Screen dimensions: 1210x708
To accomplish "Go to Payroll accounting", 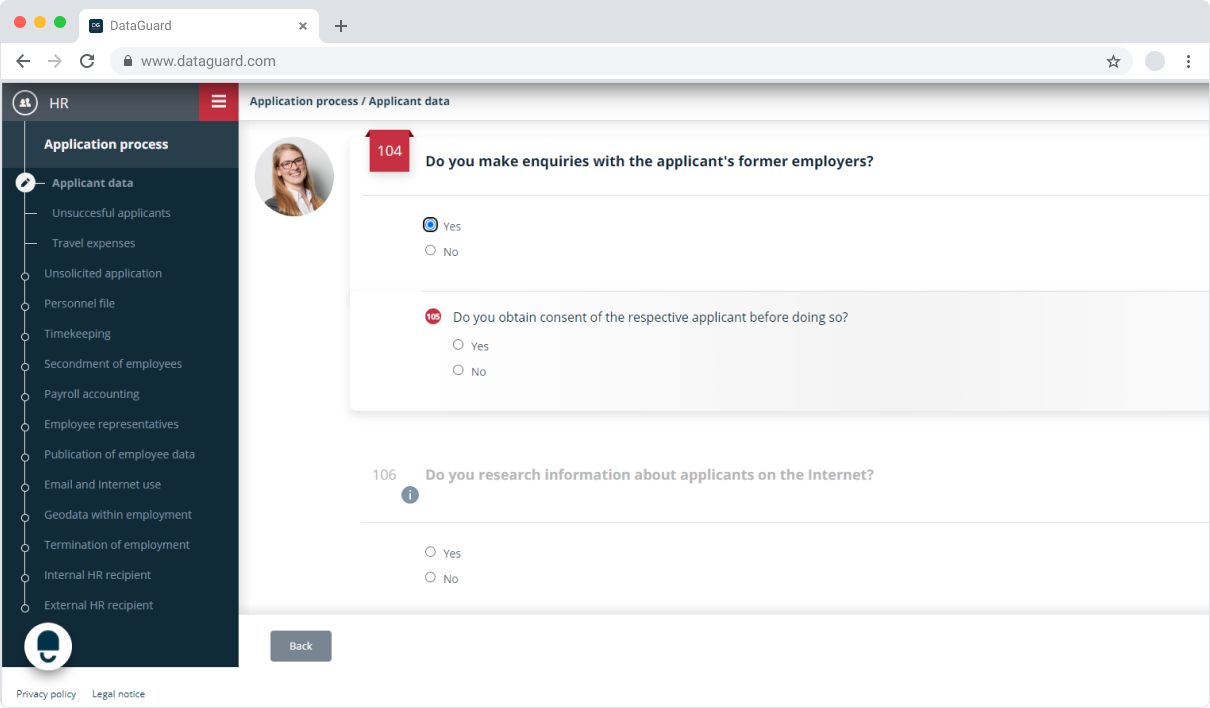I will tap(92, 394).
